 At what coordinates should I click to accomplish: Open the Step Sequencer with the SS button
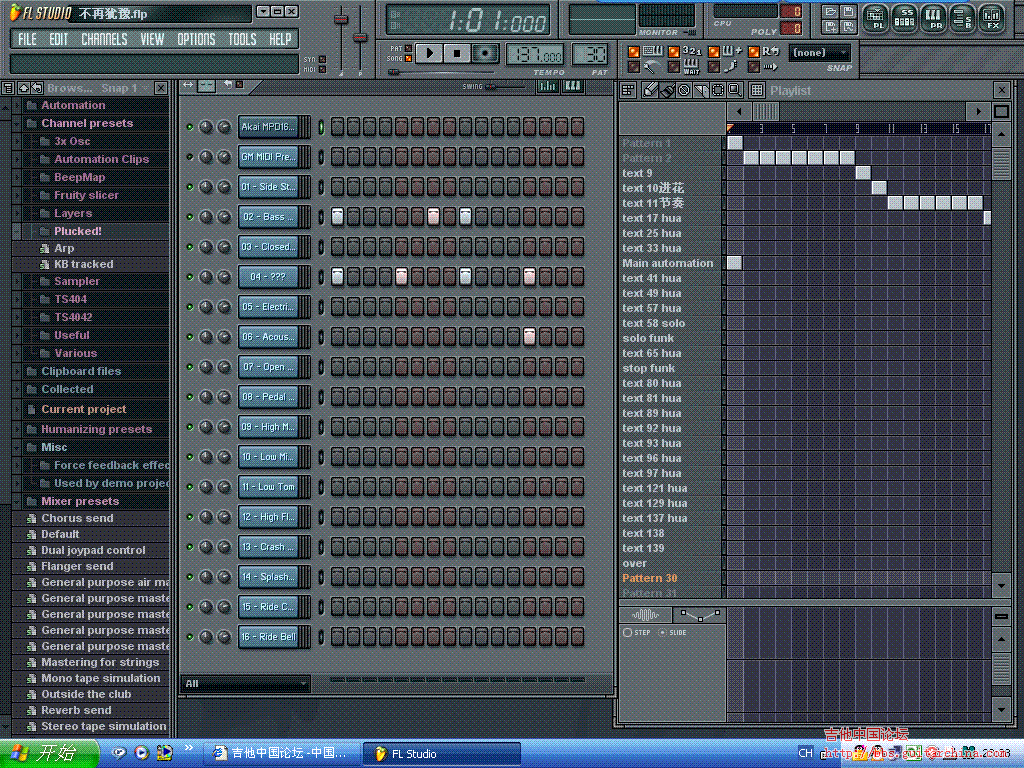(x=904, y=18)
